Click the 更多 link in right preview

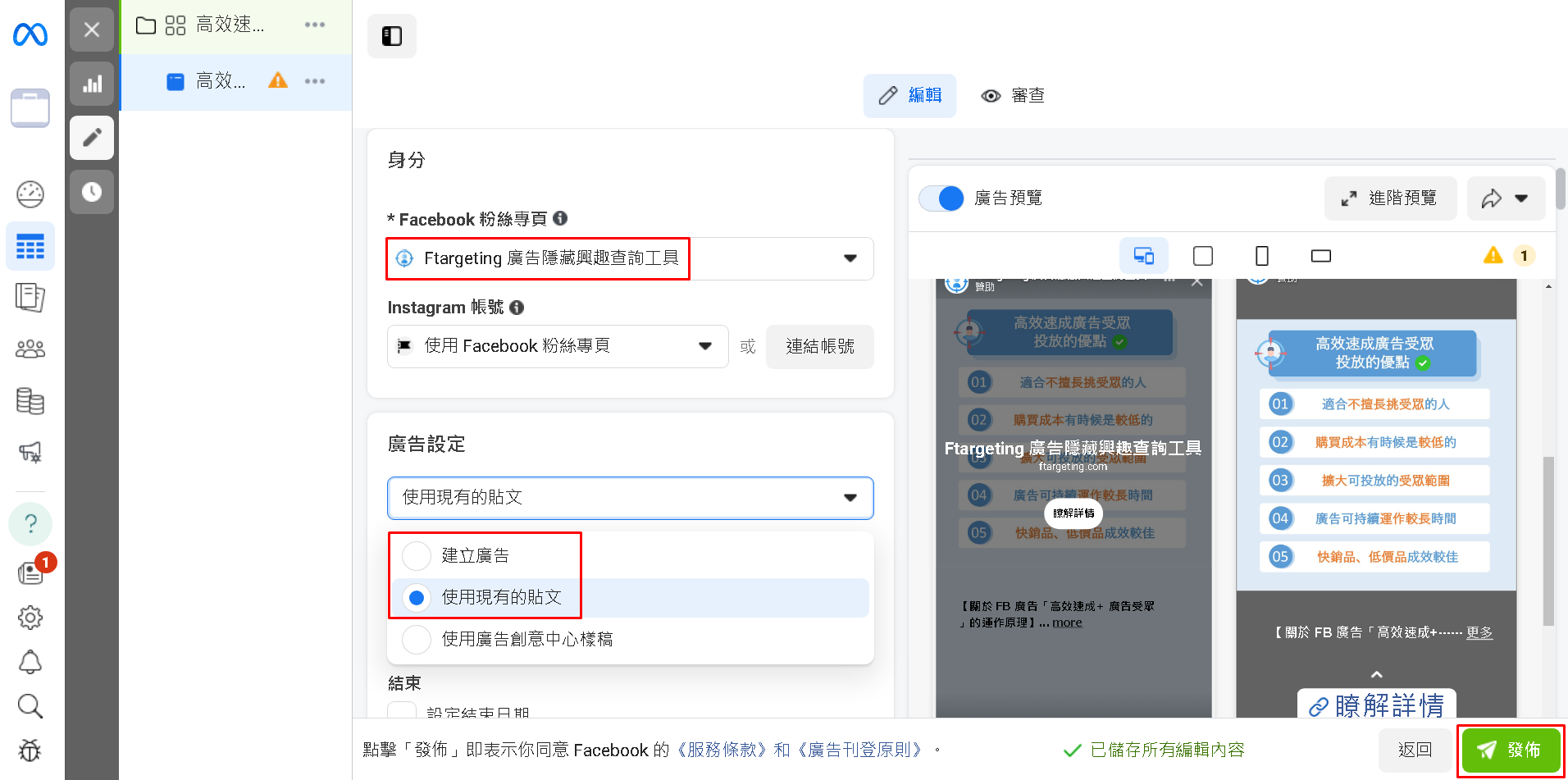coord(1479,632)
